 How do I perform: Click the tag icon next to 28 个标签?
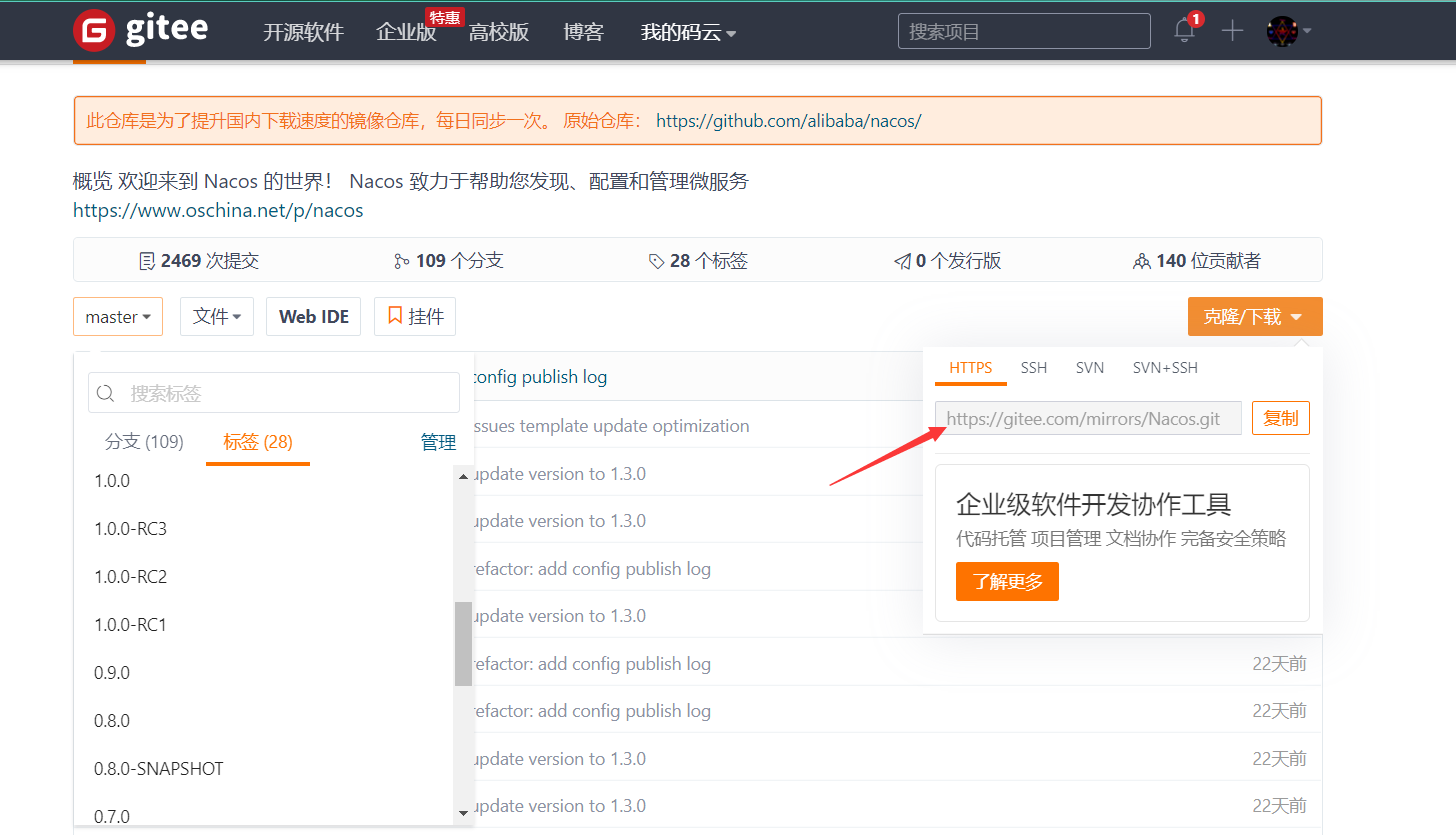pyautogui.click(x=656, y=260)
